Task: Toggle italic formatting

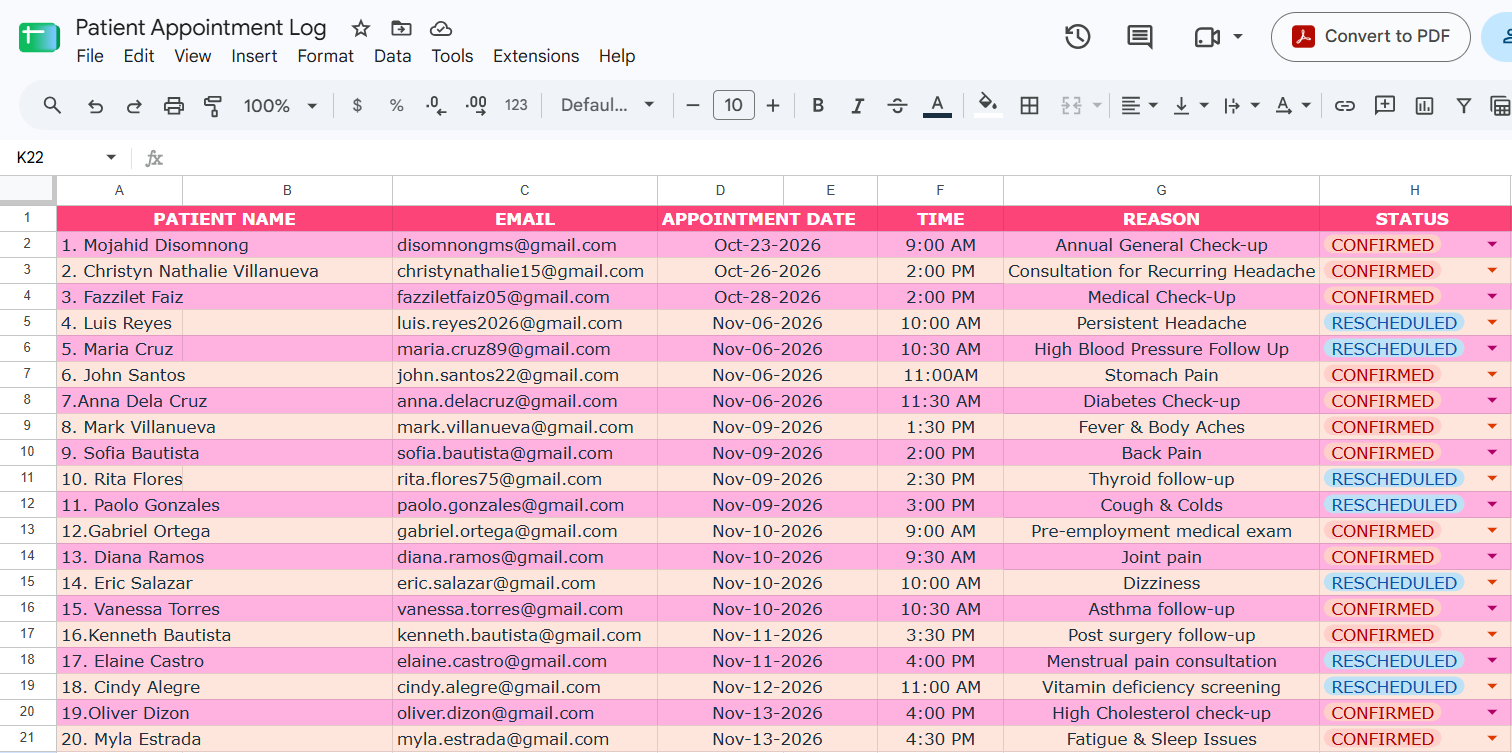Action: tap(857, 105)
